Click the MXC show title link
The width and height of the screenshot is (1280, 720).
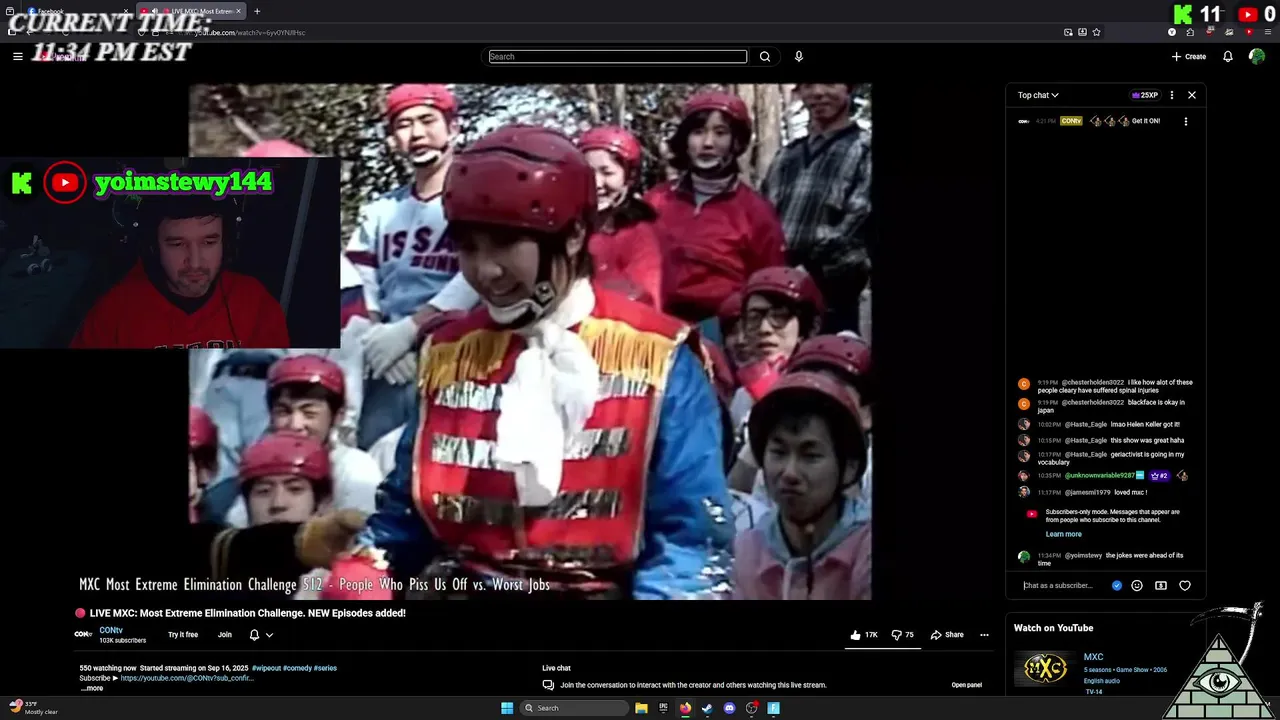[x=1093, y=658]
